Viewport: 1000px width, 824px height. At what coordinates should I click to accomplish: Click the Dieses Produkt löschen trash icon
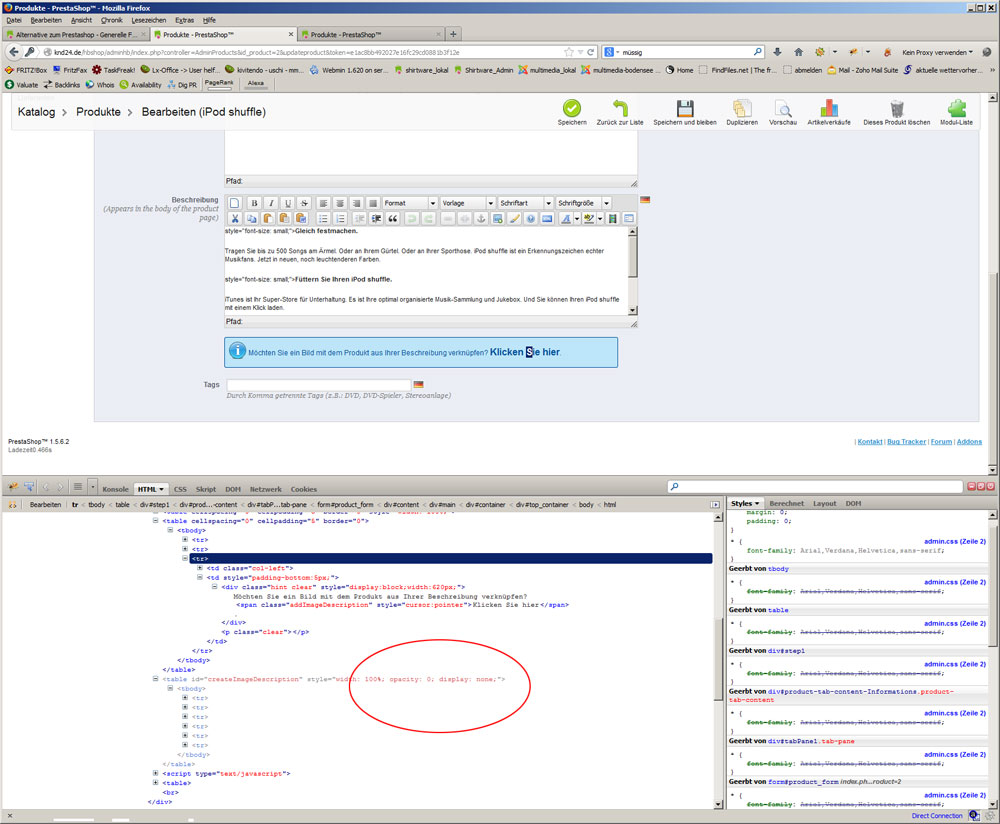(x=897, y=108)
